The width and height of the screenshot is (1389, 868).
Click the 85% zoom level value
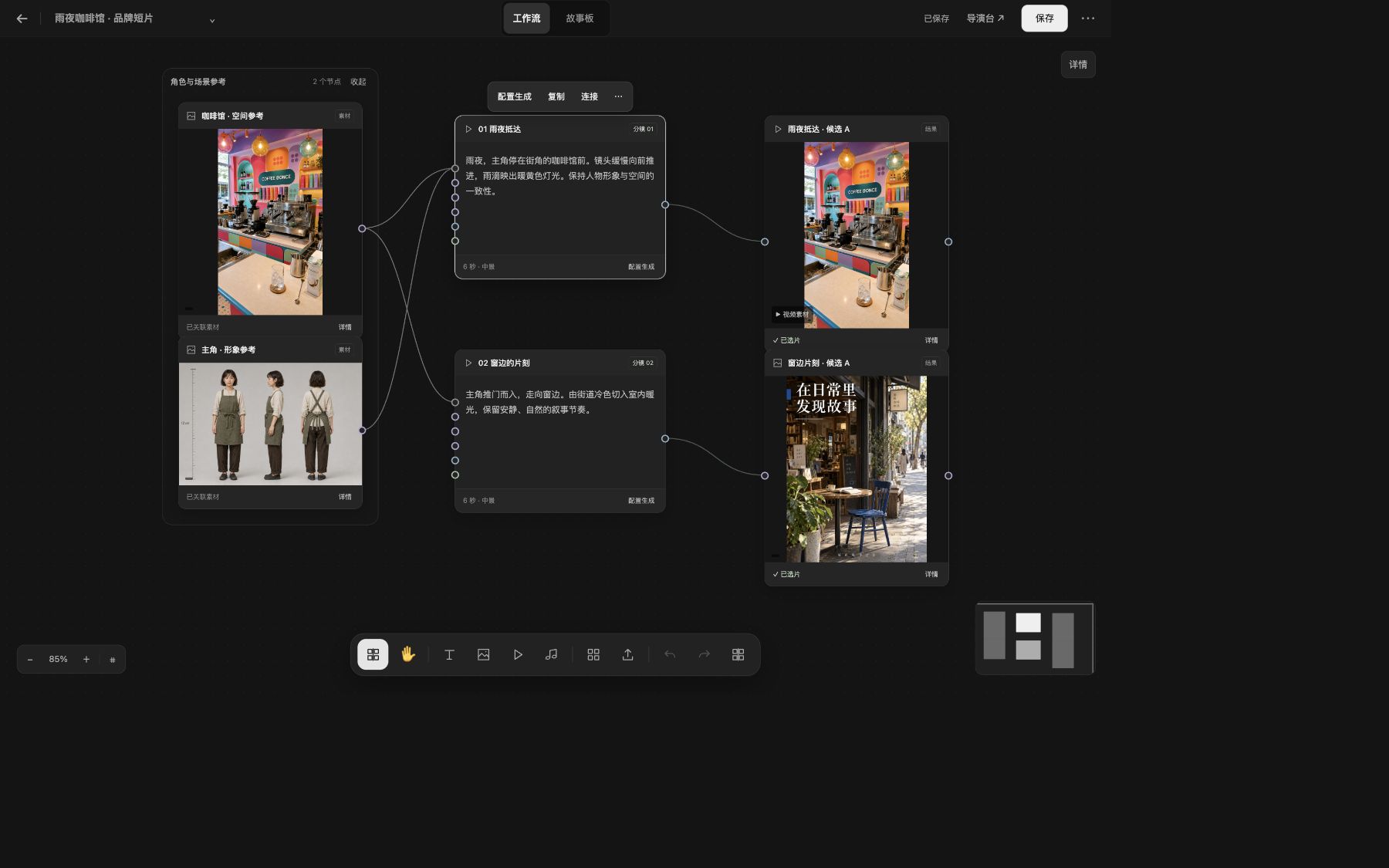coord(58,660)
